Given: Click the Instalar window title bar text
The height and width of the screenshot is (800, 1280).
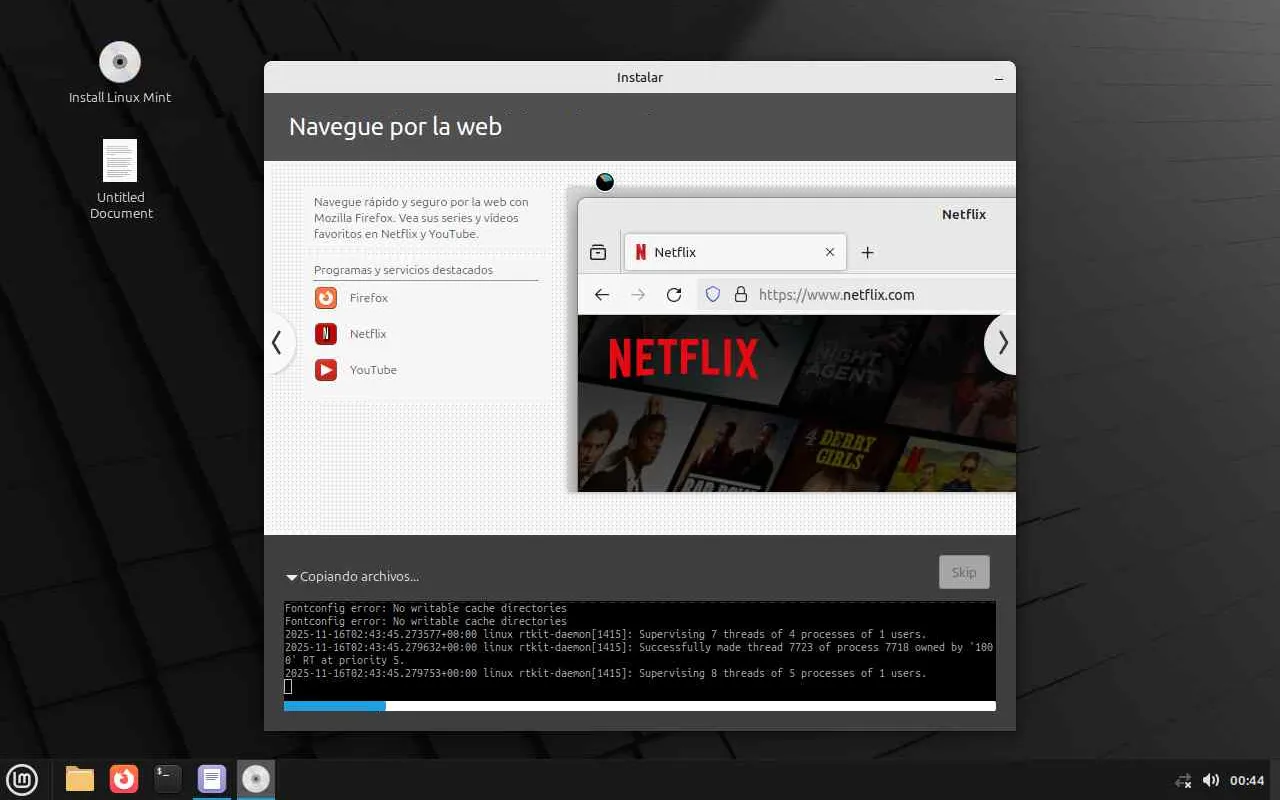Looking at the screenshot, I should [x=640, y=77].
